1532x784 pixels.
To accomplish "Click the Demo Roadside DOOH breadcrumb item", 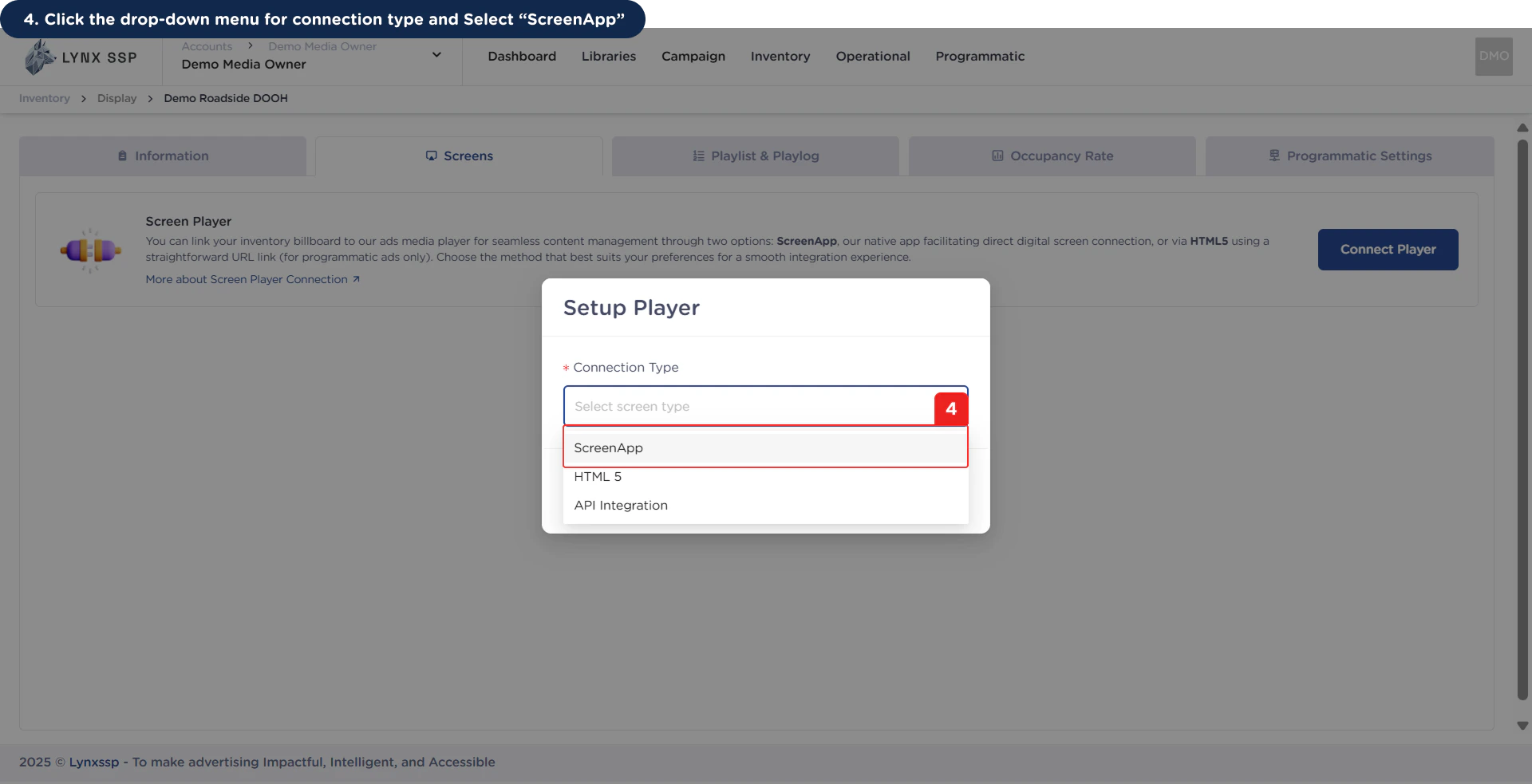I will (x=225, y=98).
